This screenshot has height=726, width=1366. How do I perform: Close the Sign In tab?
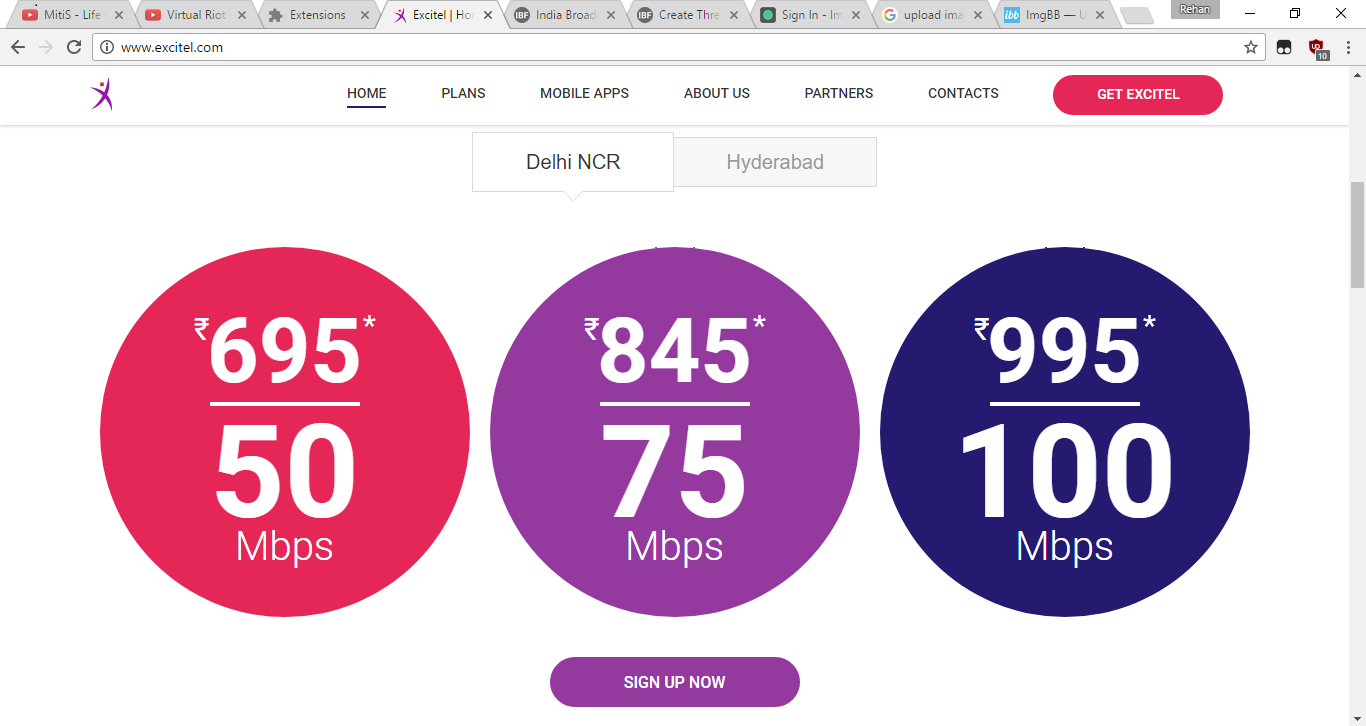click(x=856, y=15)
